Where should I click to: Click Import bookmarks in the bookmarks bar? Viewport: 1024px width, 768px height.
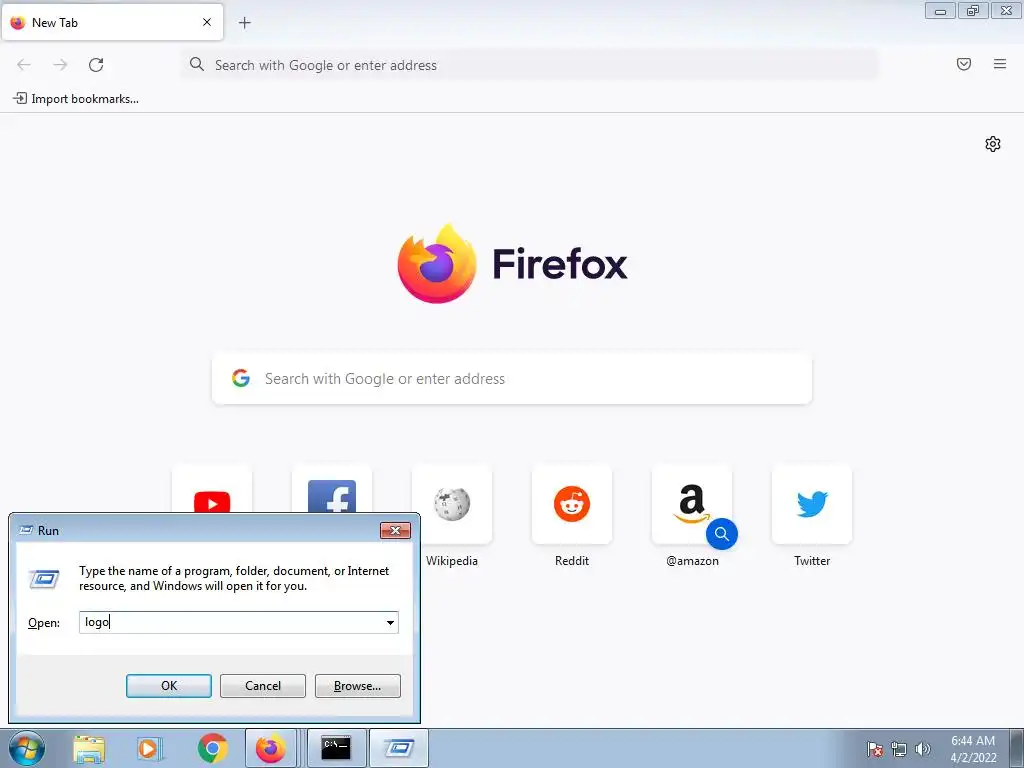76,99
